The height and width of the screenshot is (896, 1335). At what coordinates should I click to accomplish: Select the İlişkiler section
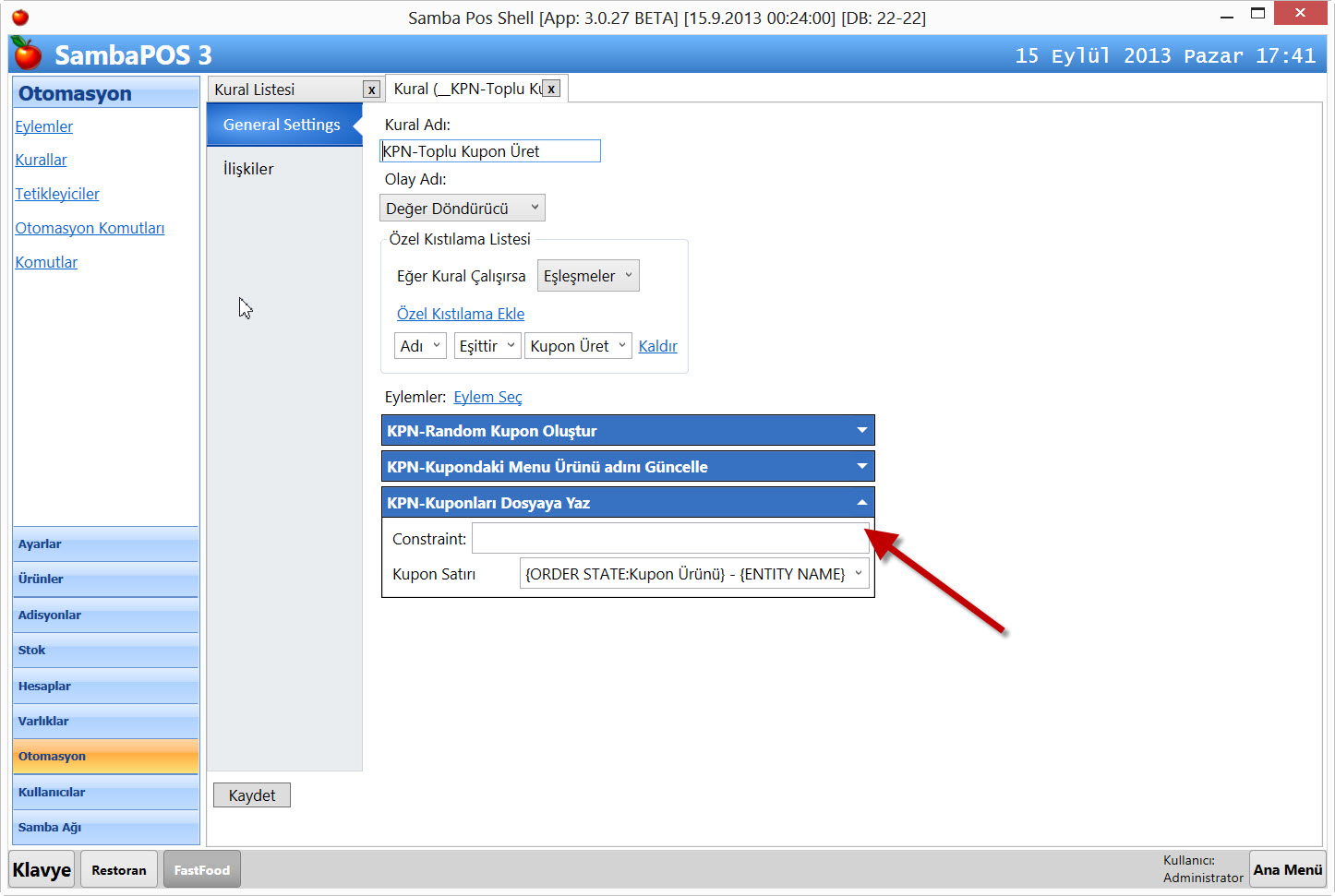point(248,169)
